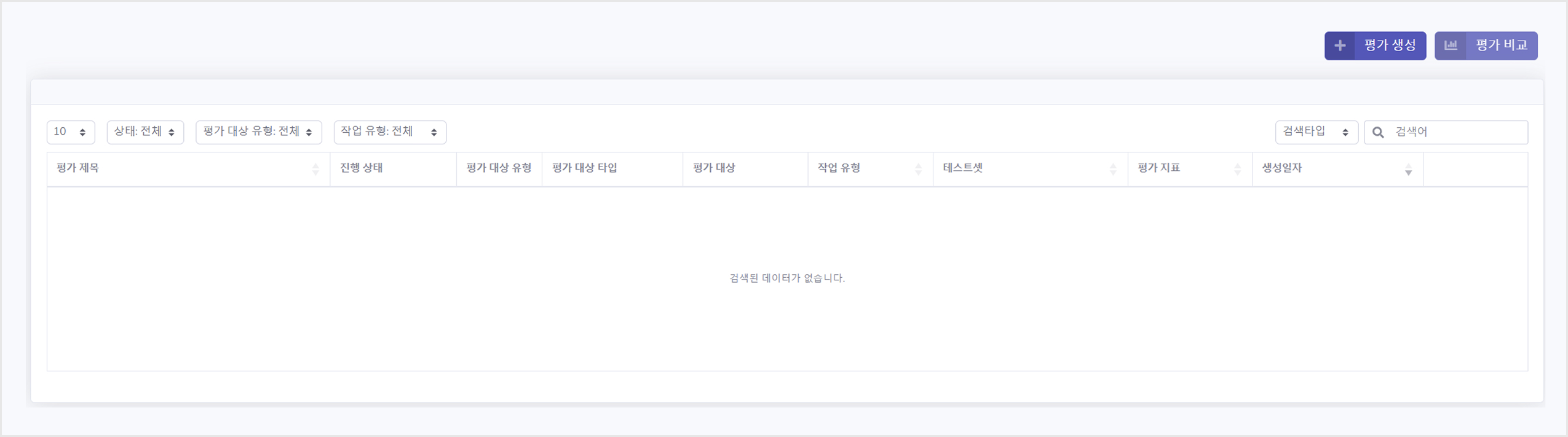Image resolution: width=1568 pixels, height=437 pixels.
Task: Sort by 작업 유형 column arrows
Action: (918, 169)
